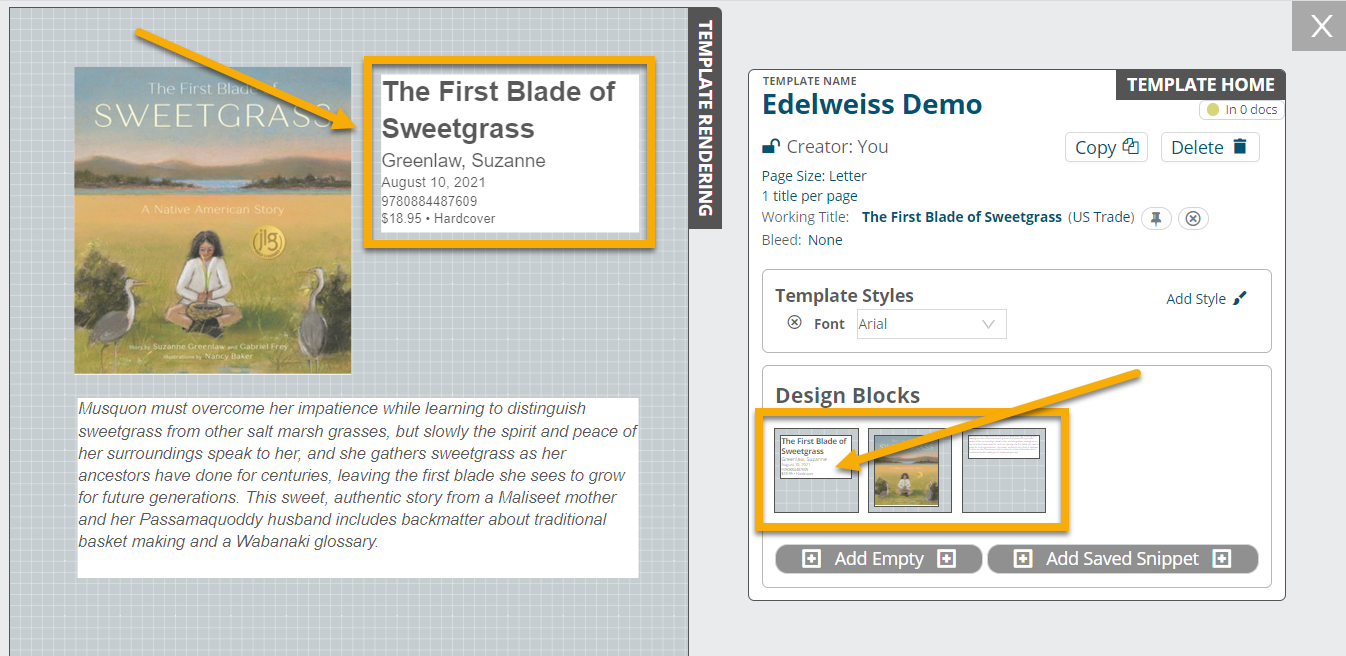1346x656 pixels.
Task: Click the '1 title per page' text
Action: pos(810,196)
